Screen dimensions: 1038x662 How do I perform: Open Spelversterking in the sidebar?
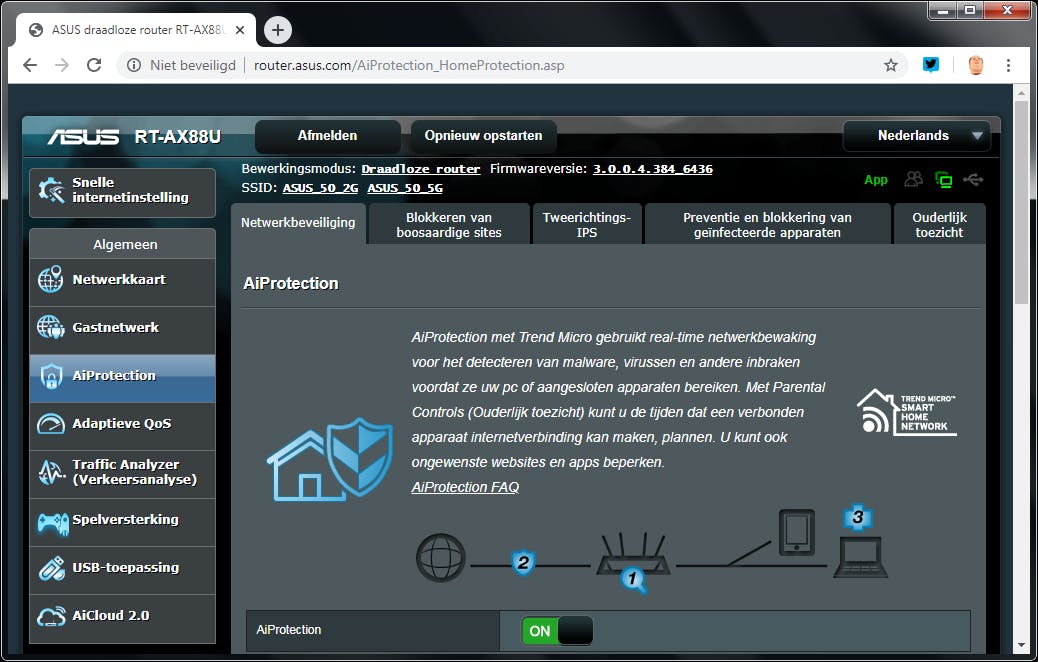point(122,522)
